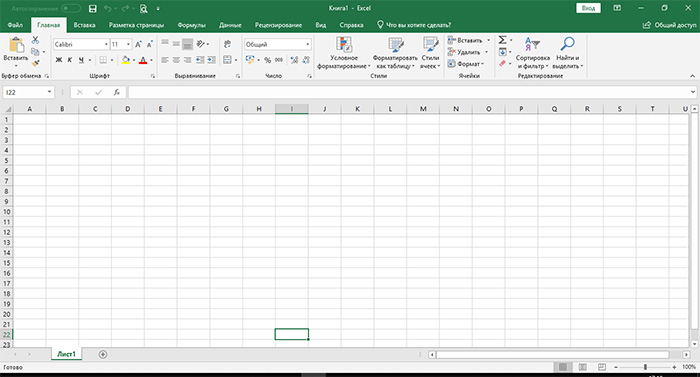Add a new sheet with plus icon
The image size is (700, 377).
(x=103, y=354)
